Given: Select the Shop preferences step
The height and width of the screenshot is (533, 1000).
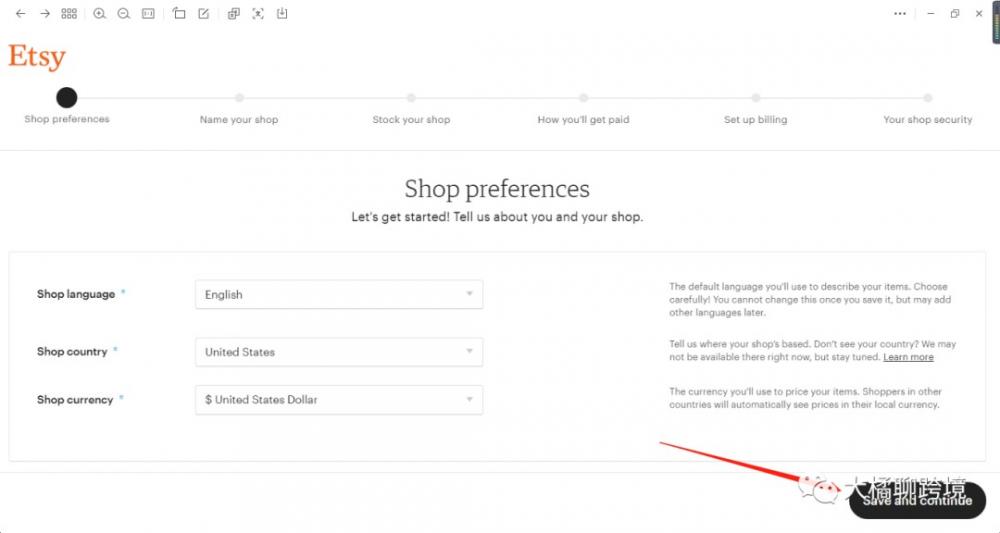Looking at the screenshot, I should coord(66,106).
